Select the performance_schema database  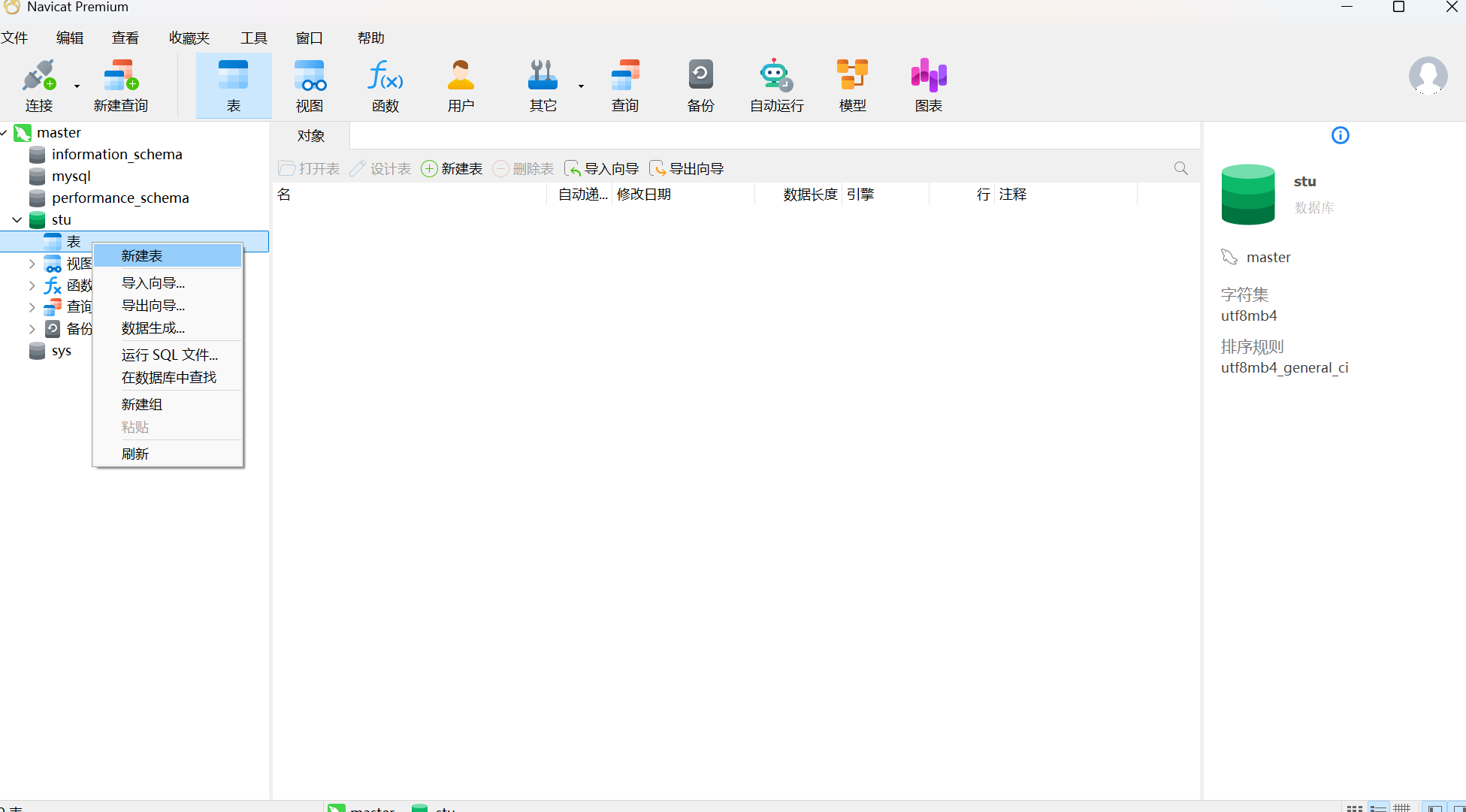120,198
